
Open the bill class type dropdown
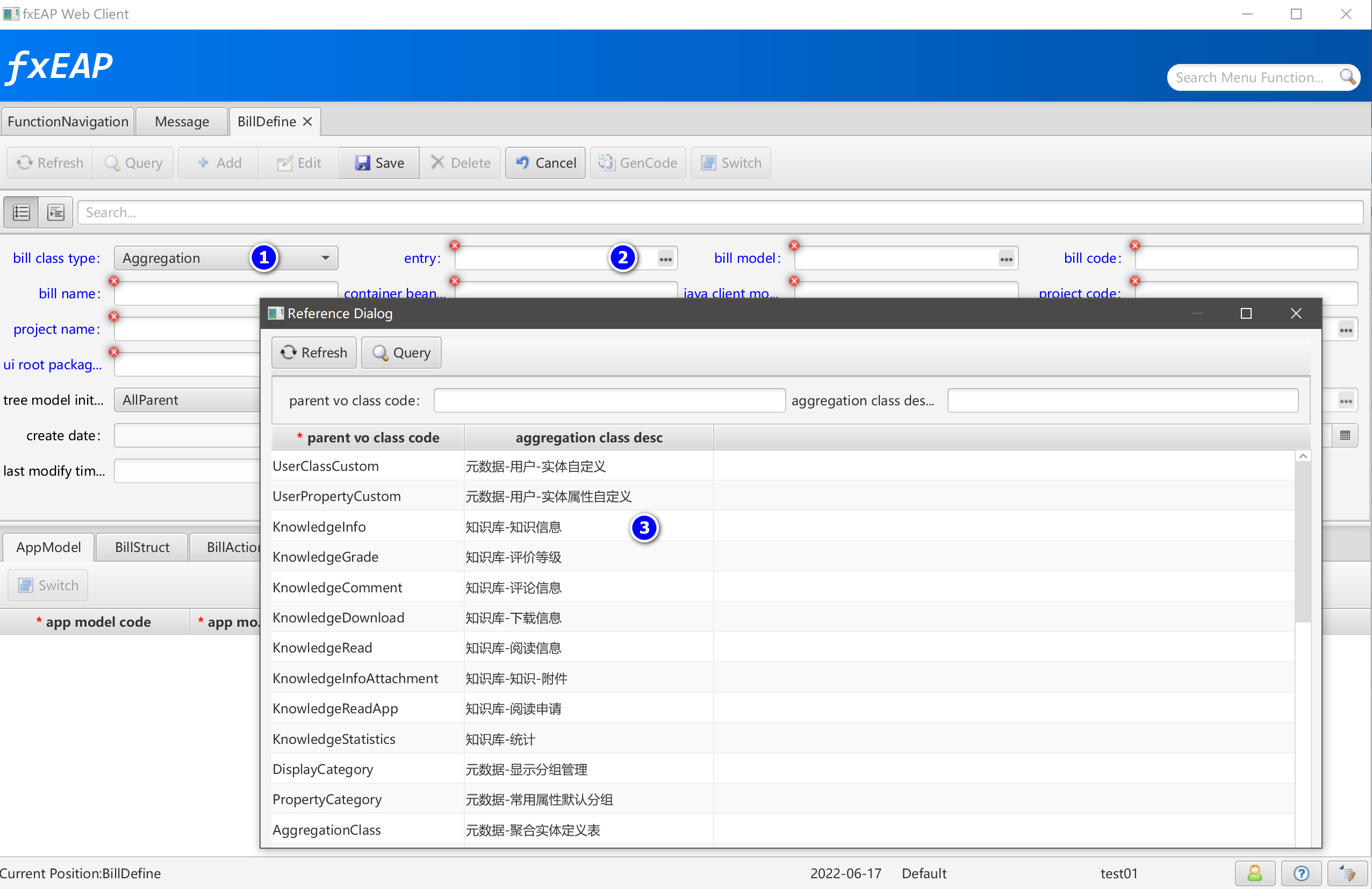pyautogui.click(x=226, y=259)
